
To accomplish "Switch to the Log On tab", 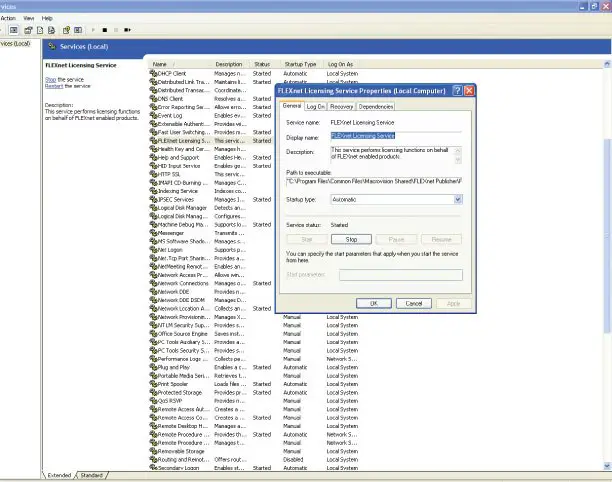I will coord(315,107).
